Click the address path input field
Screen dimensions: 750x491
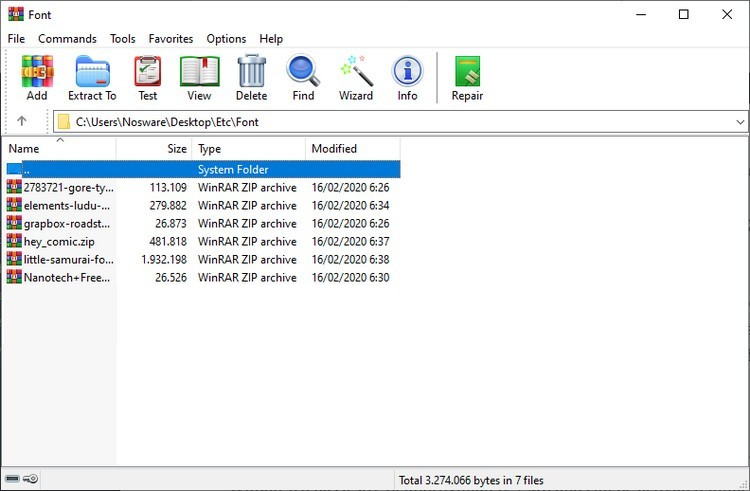coord(400,122)
